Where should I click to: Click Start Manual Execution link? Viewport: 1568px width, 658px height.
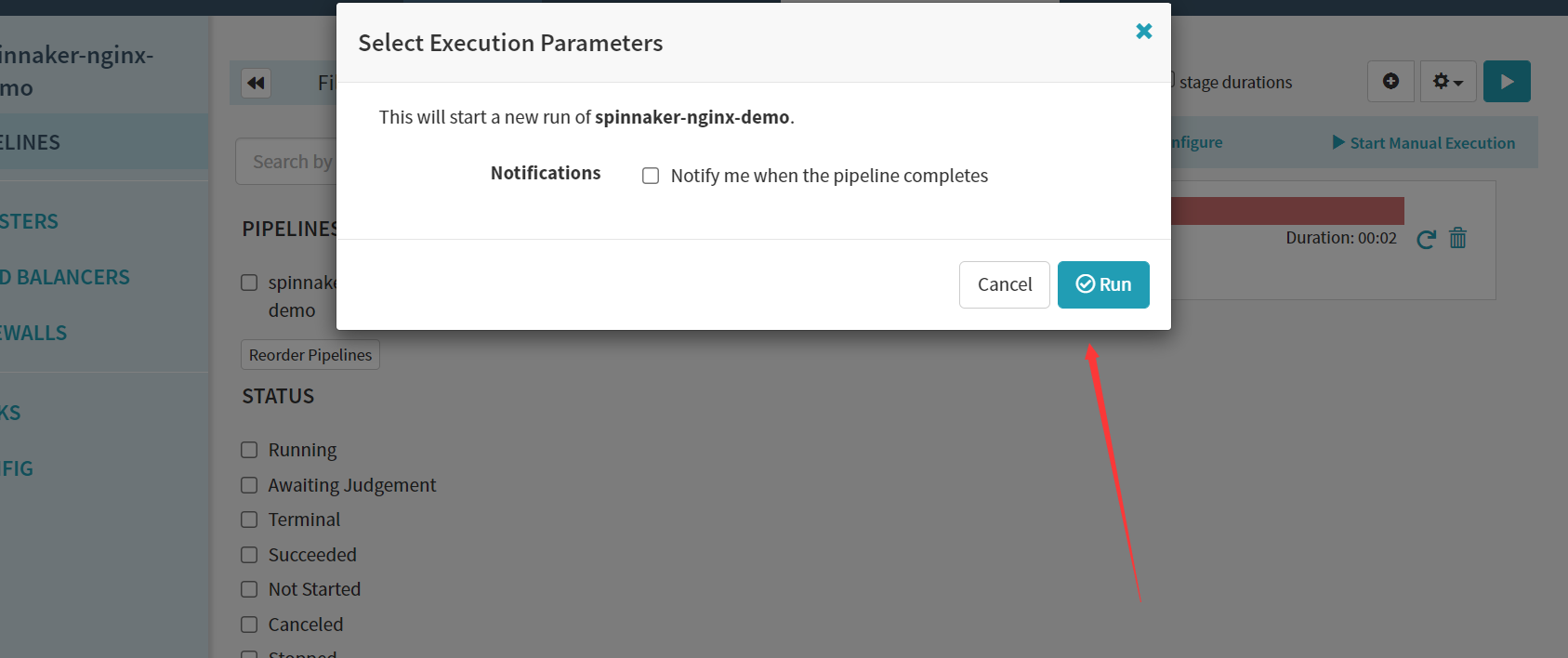[x=1423, y=143]
